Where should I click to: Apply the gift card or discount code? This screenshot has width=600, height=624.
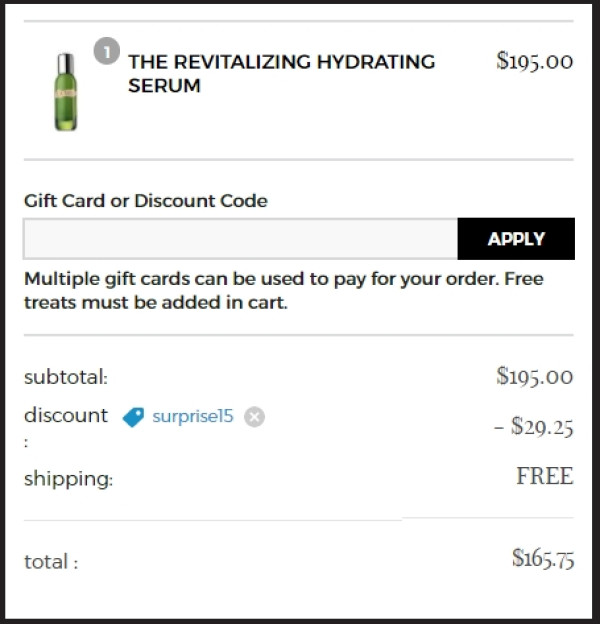pos(516,239)
